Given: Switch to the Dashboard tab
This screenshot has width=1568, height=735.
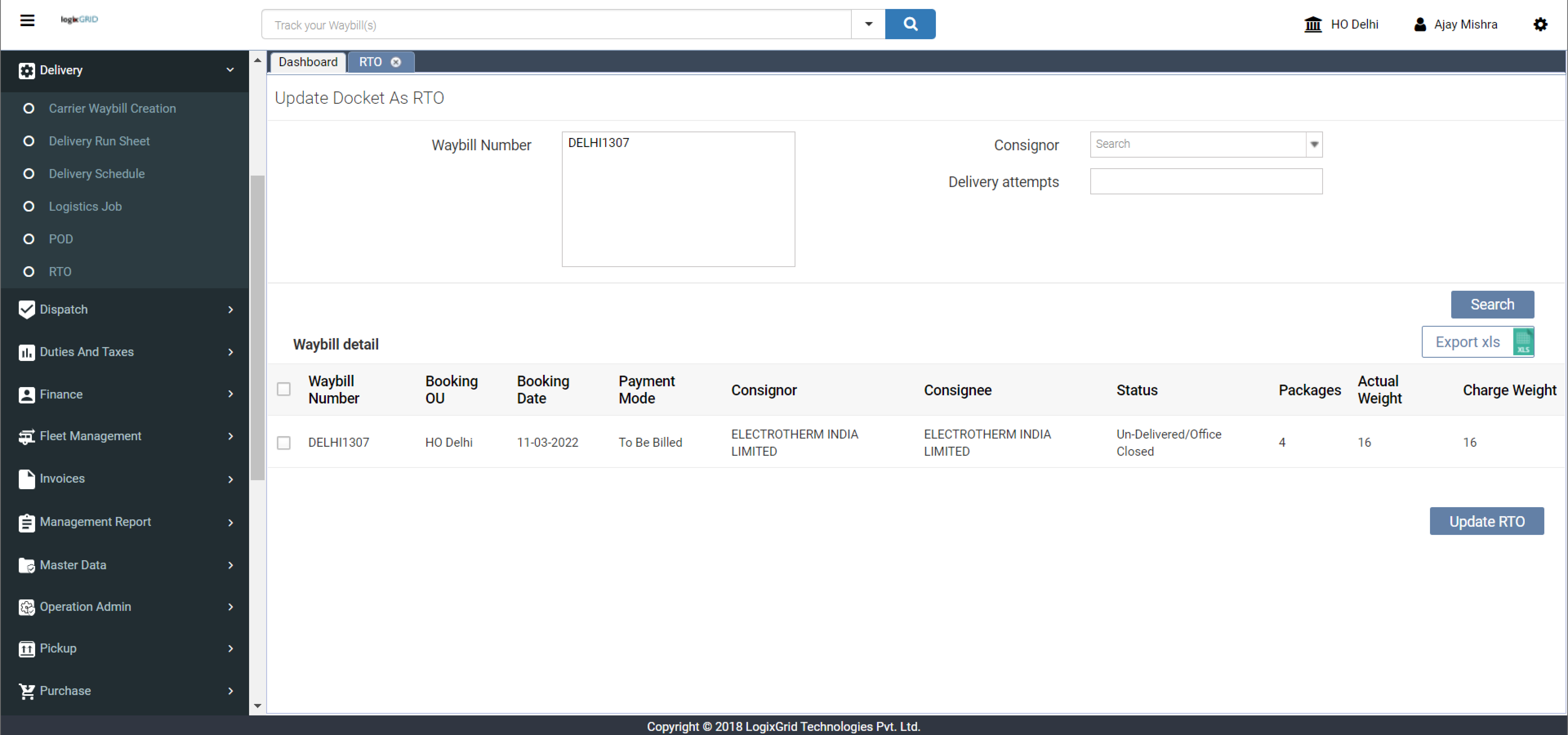Looking at the screenshot, I should tap(308, 62).
